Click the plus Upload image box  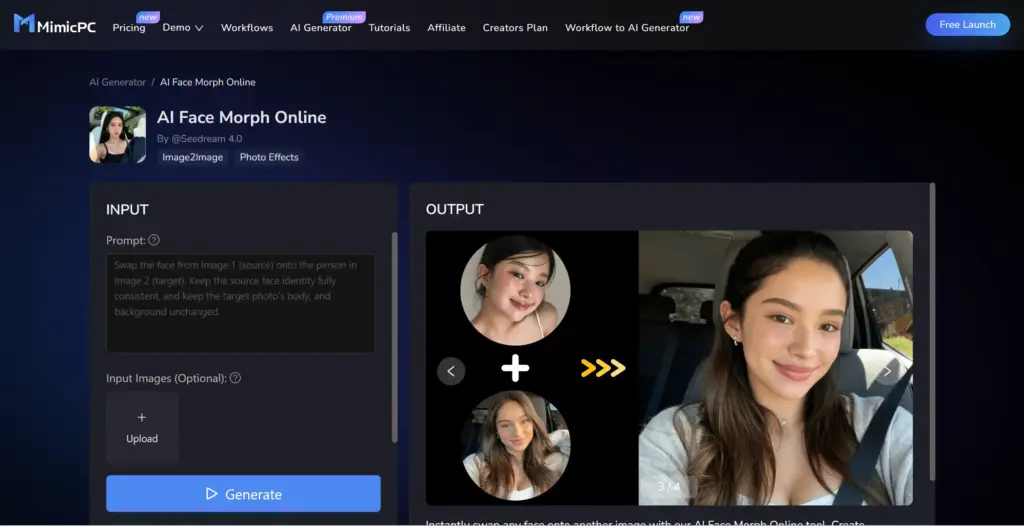(x=142, y=428)
